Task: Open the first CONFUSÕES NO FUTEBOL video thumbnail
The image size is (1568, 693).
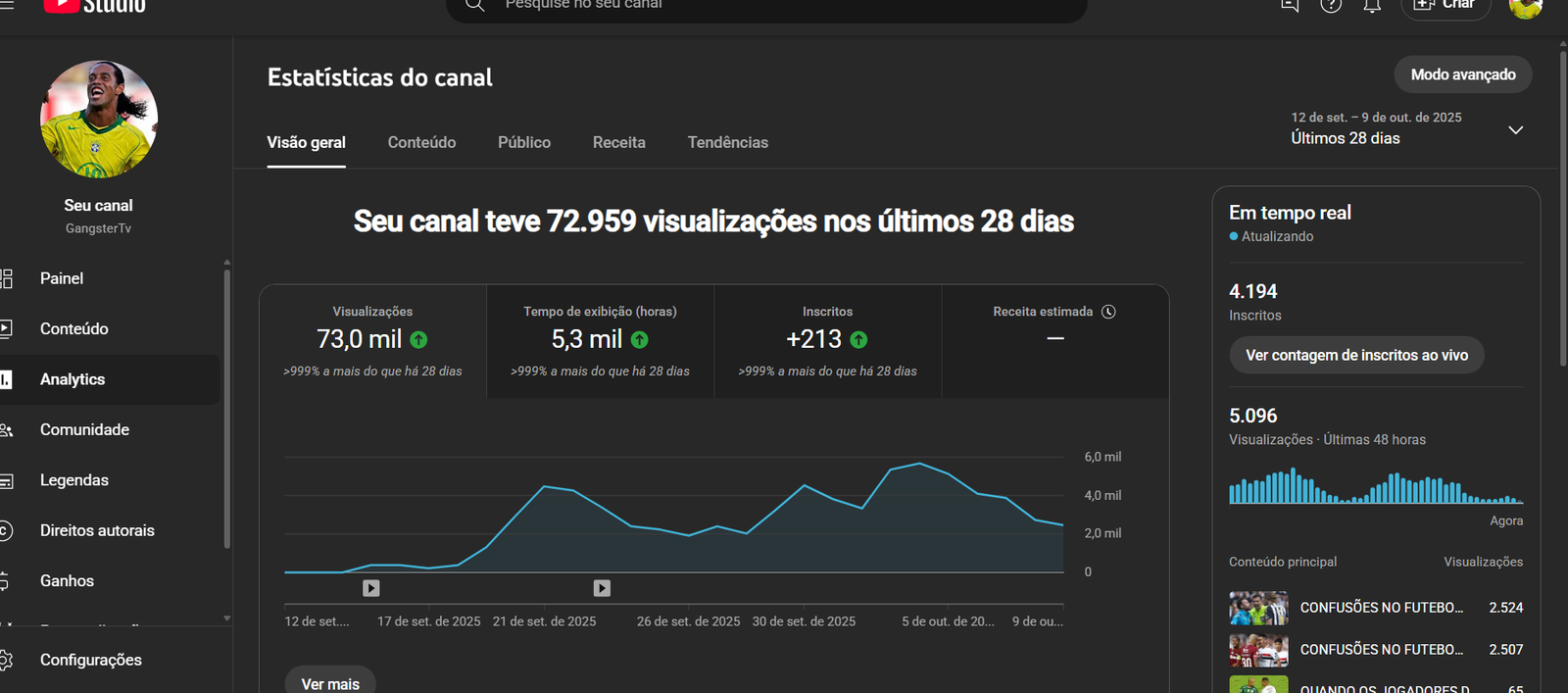Action: tap(1258, 608)
